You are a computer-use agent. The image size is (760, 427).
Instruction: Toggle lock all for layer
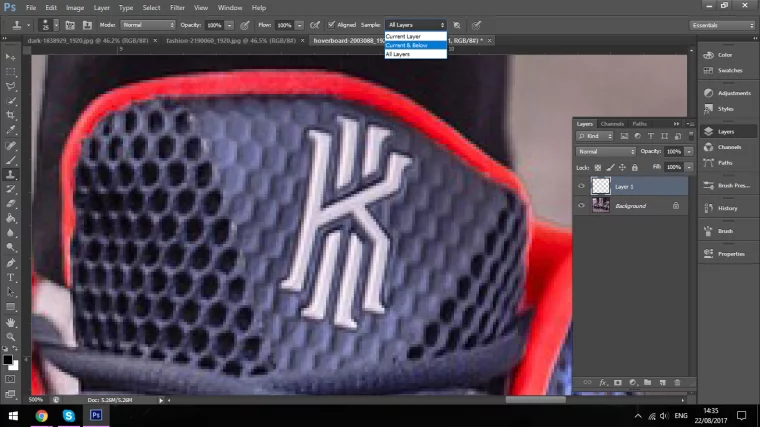(x=635, y=167)
